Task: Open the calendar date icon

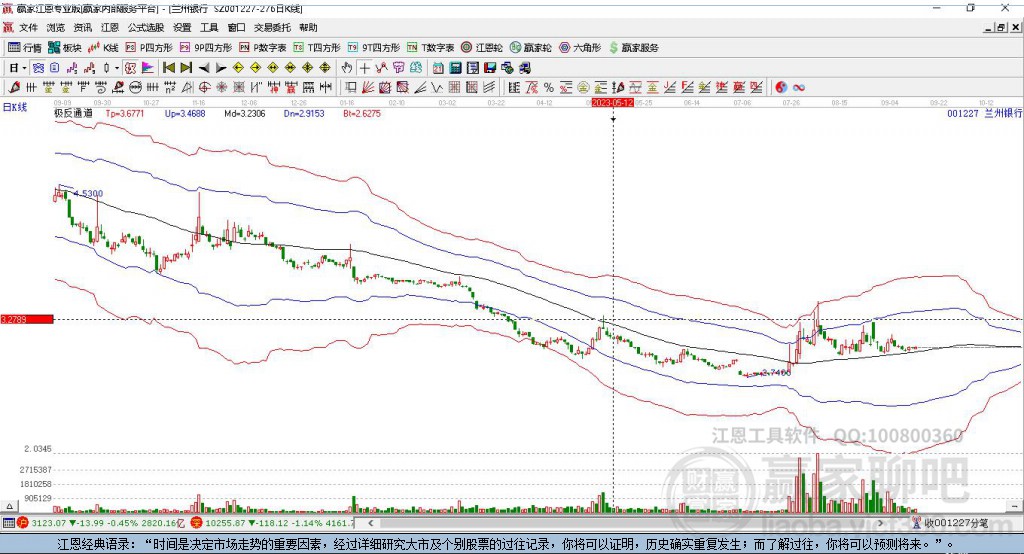Action: tap(438, 68)
